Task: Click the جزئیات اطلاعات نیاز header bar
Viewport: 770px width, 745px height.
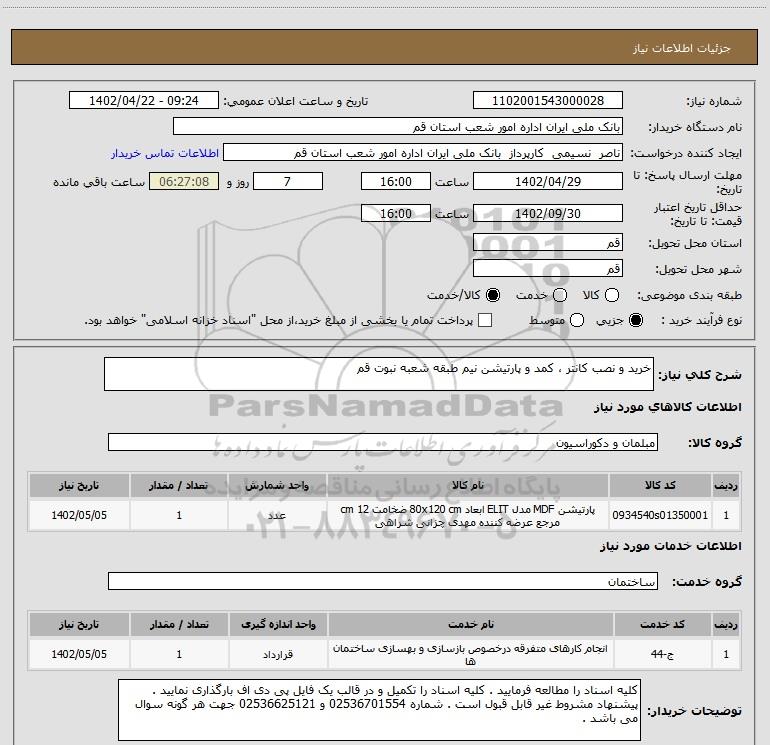Action: (x=385, y=47)
